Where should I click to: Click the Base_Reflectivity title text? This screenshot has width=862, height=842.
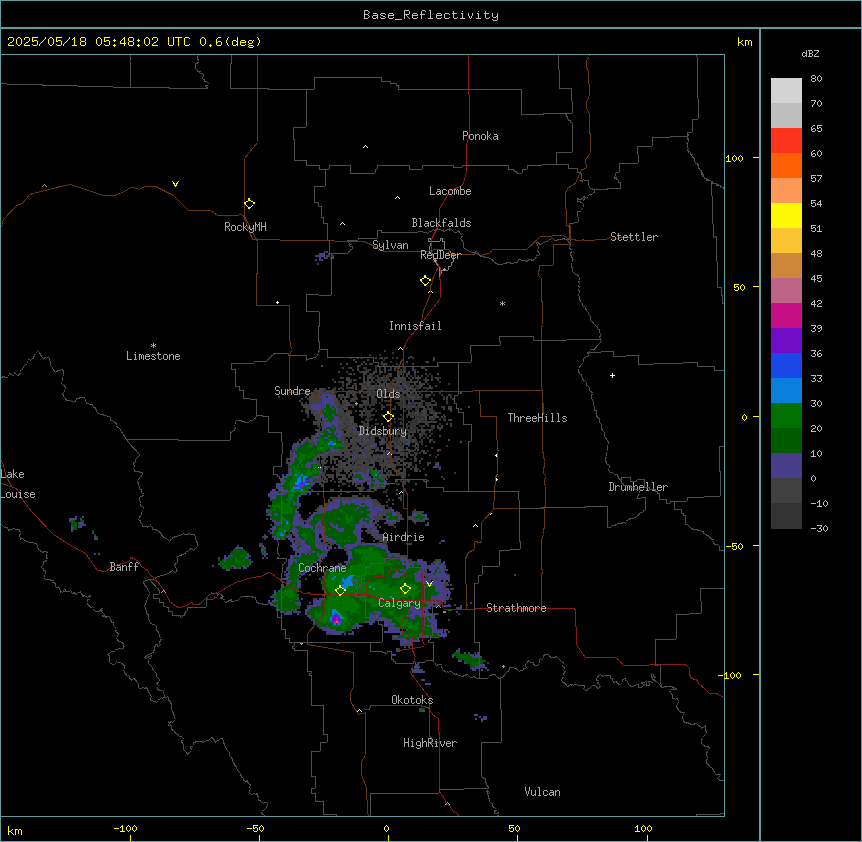pos(430,15)
